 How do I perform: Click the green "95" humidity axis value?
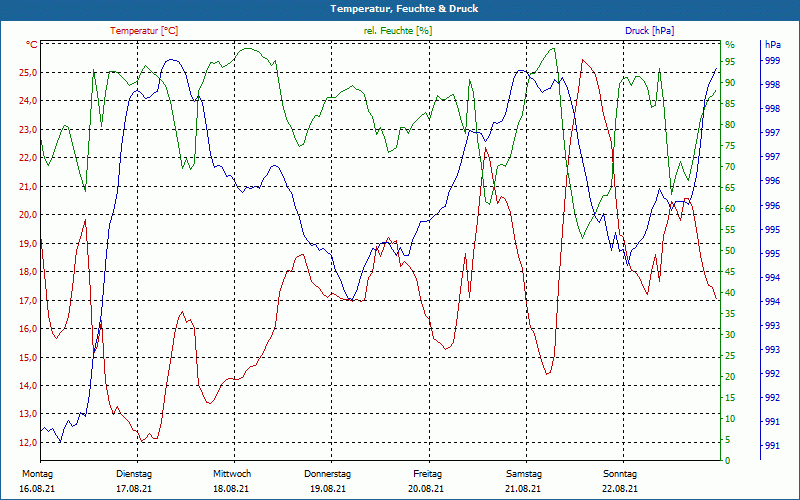730,62
